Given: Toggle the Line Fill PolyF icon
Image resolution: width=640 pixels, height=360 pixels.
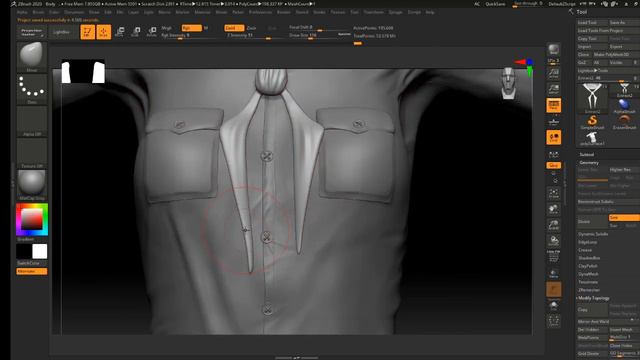Looking at the screenshot, I should [x=553, y=257].
